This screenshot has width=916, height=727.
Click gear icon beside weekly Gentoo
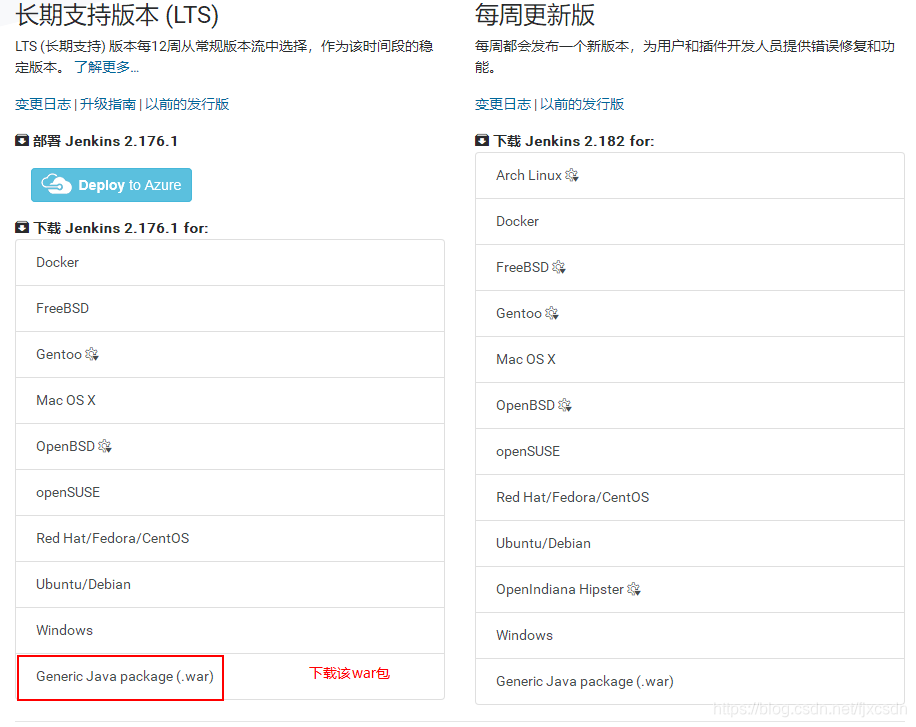click(552, 313)
